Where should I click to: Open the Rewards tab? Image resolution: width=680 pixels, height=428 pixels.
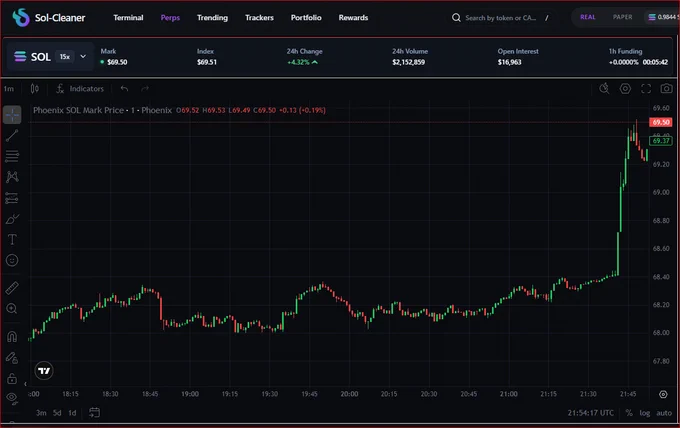pos(353,18)
